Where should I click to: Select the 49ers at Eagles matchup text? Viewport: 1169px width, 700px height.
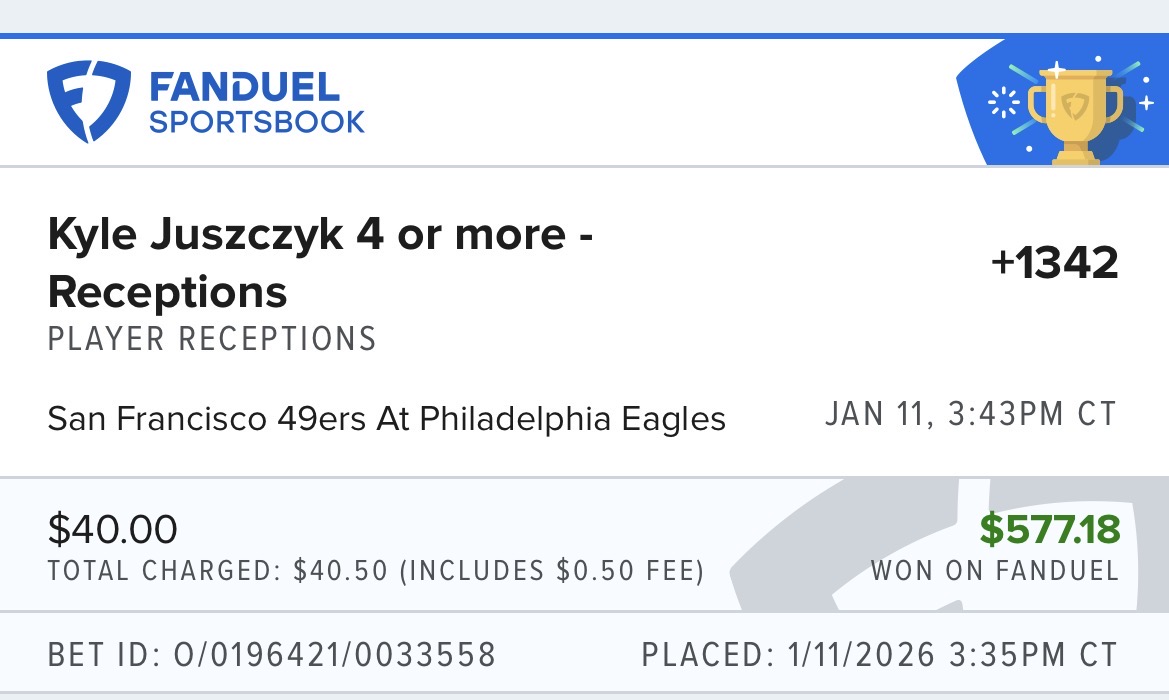386,418
